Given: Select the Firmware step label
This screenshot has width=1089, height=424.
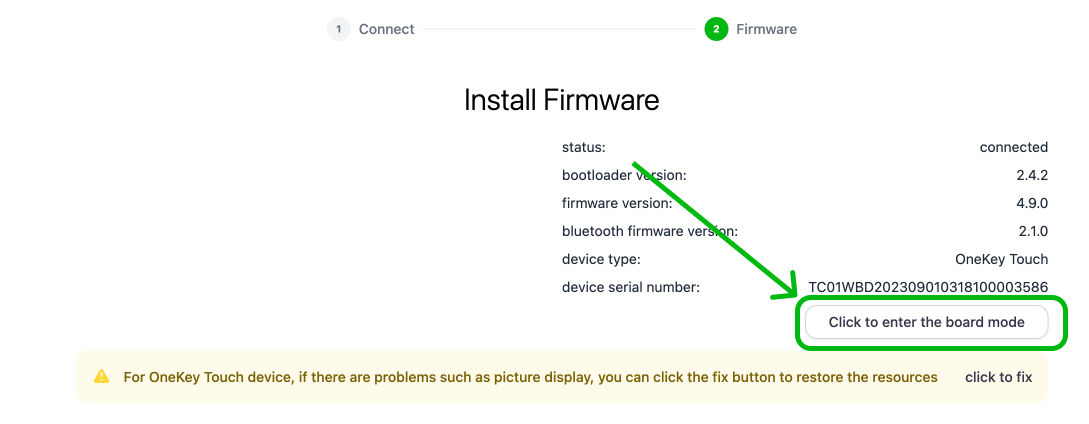Looking at the screenshot, I should tap(766, 29).
